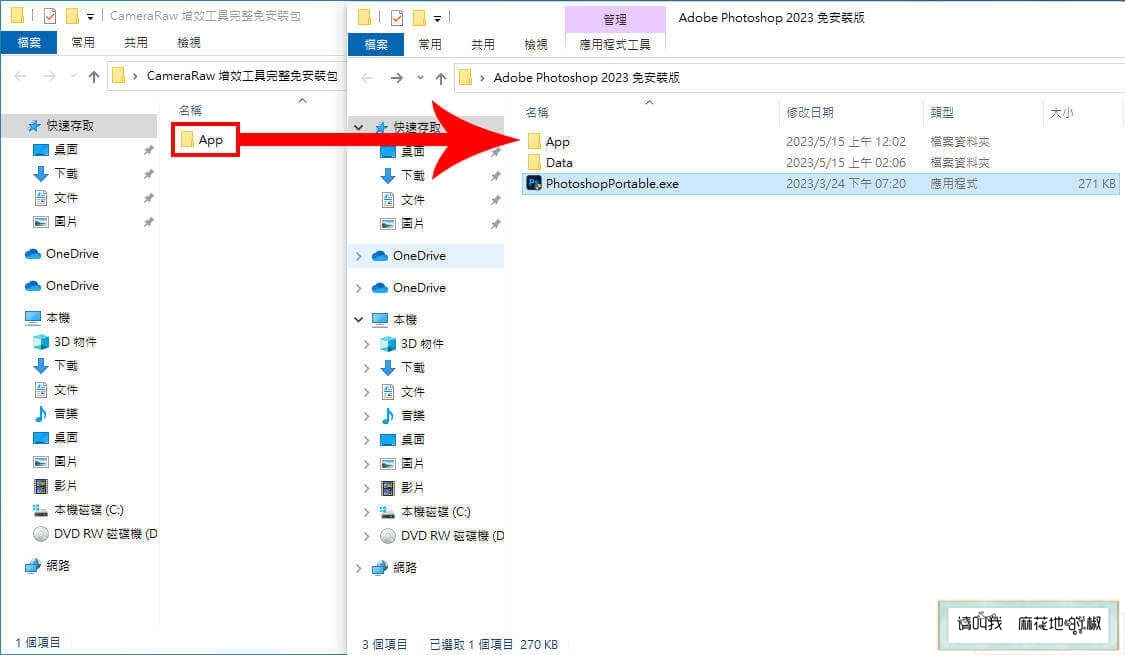The width and height of the screenshot is (1125, 655).
Task: Expand 3D 物件 node in Photoshop window
Action: point(367,344)
